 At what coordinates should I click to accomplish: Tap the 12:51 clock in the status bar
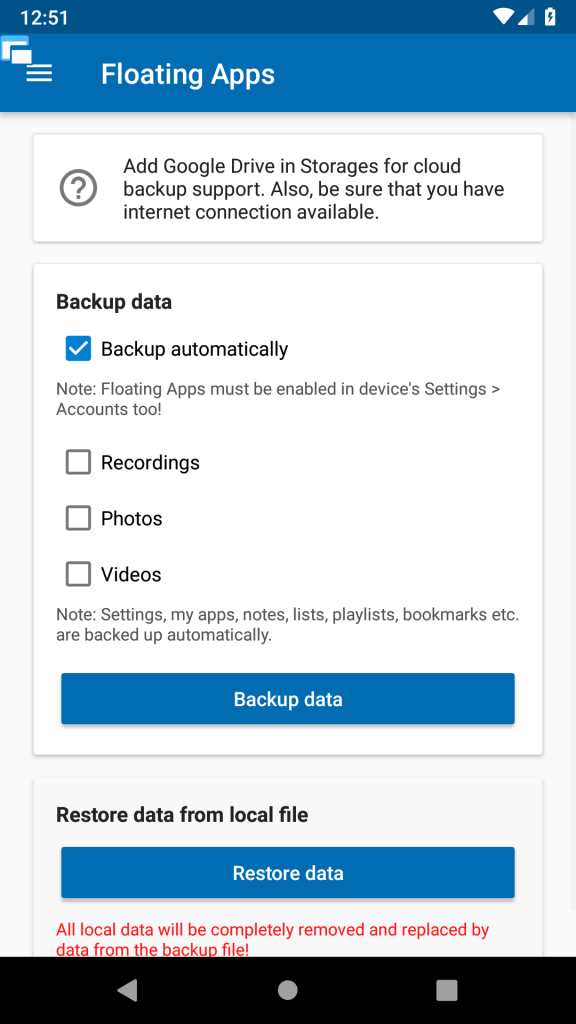click(44, 17)
